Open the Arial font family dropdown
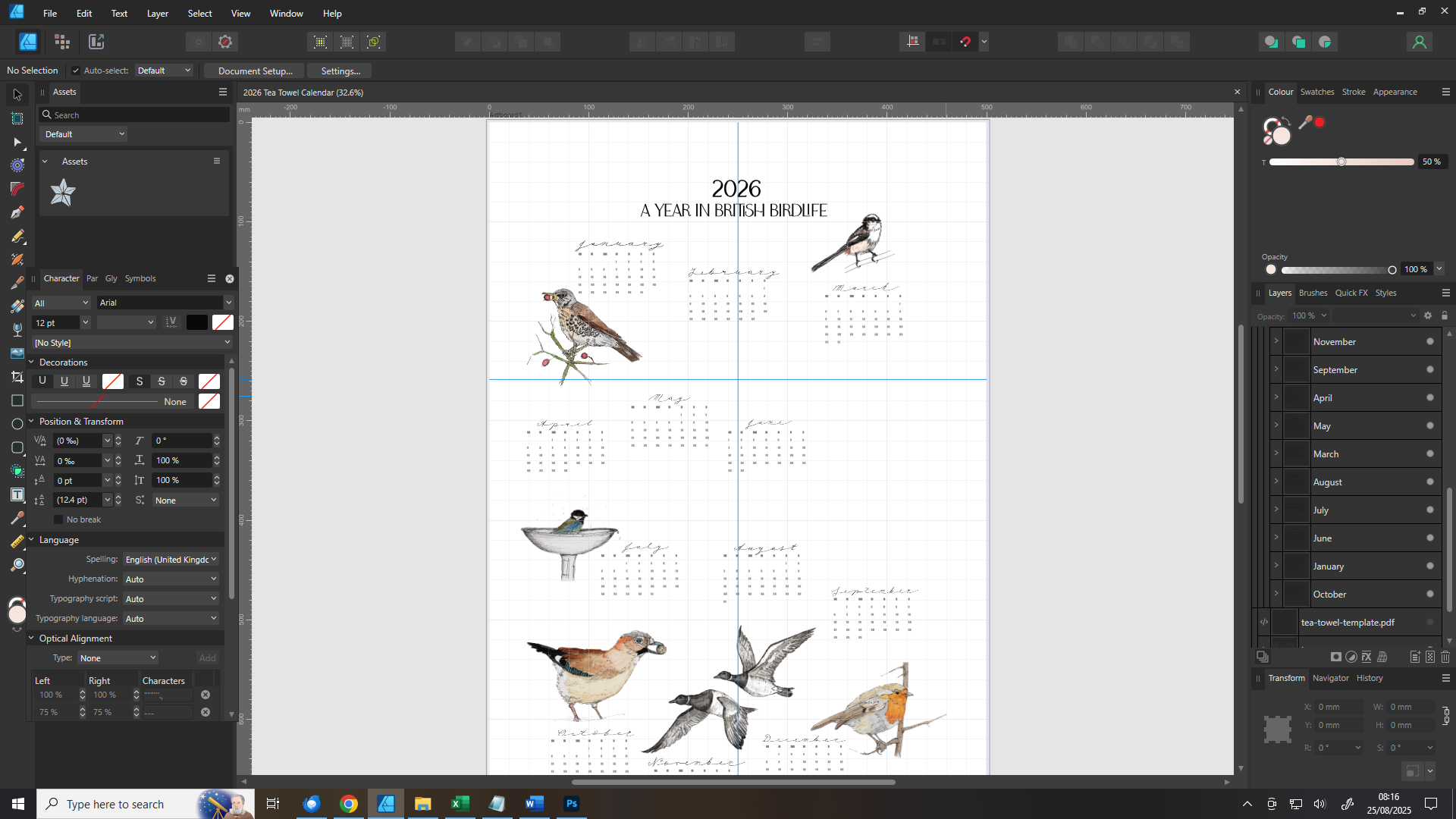Screen dimensions: 1456x819 coord(228,303)
